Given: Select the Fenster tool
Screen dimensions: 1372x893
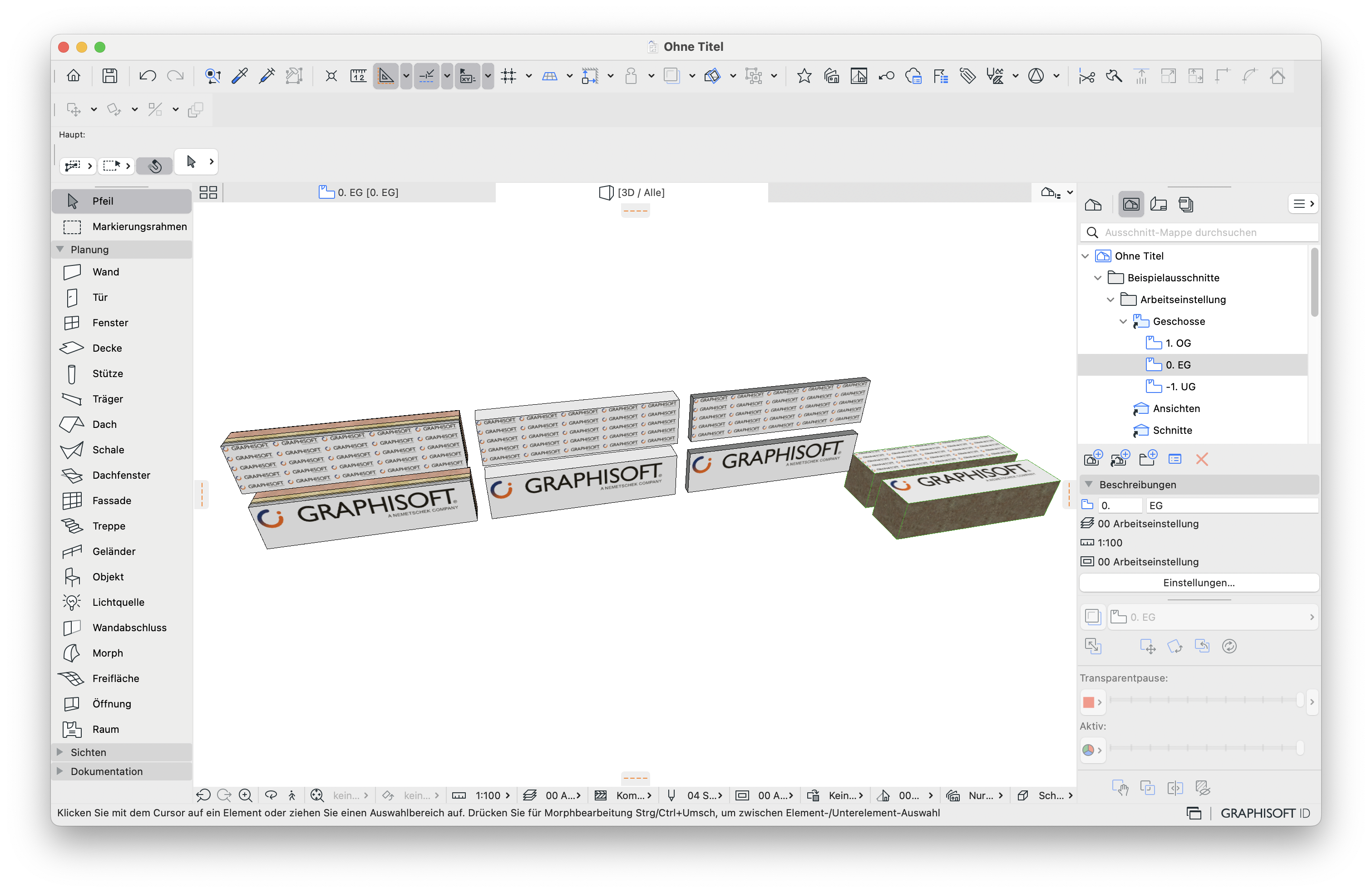Looking at the screenshot, I should click(x=122, y=323).
